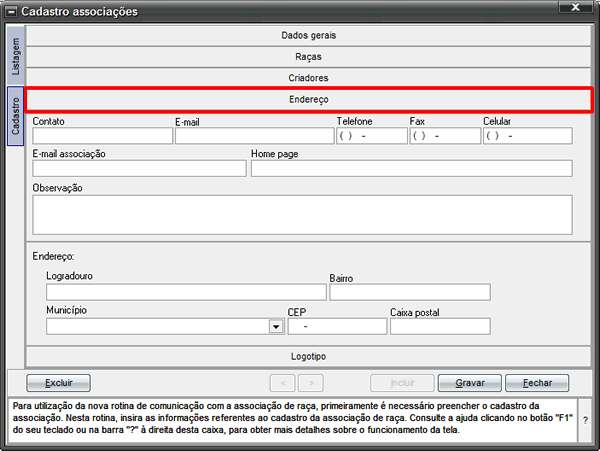Click the Incluir button
This screenshot has width=600, height=451.
click(x=402, y=383)
